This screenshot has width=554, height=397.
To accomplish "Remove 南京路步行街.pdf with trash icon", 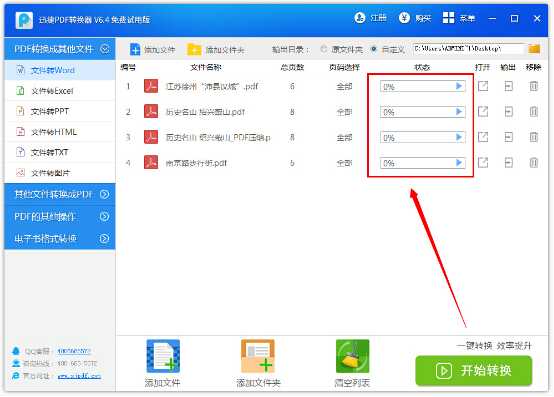I will coord(534,162).
